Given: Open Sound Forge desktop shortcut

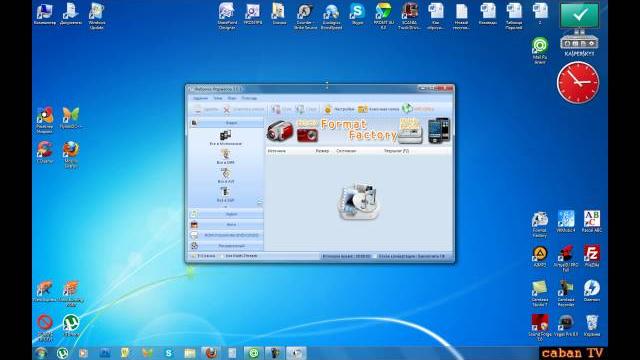Looking at the screenshot, I should pos(540,328).
